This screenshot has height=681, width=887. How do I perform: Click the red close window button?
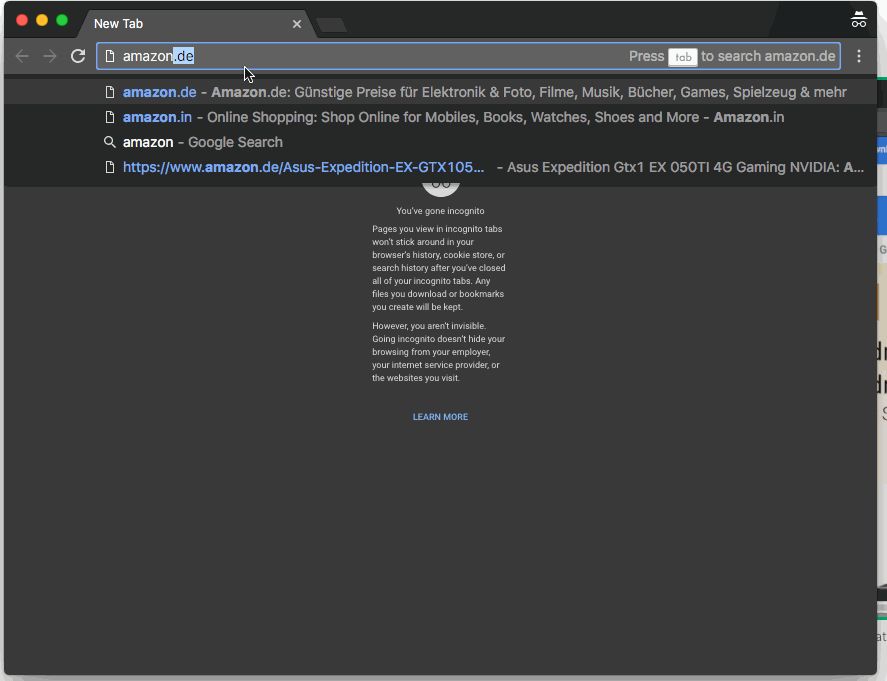tap(22, 20)
